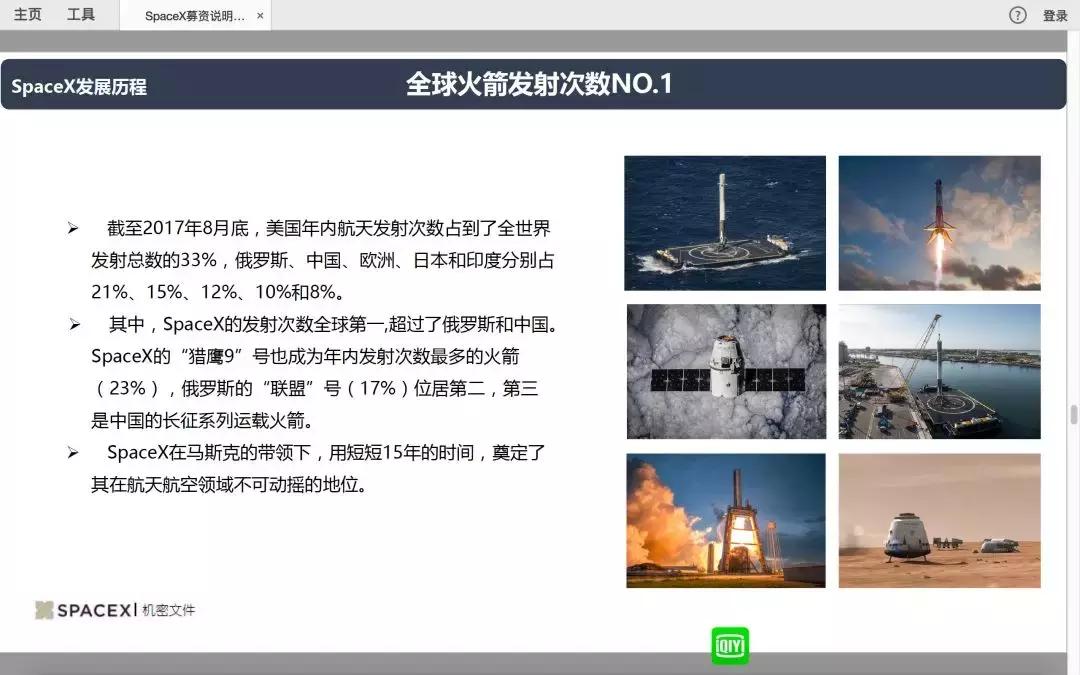The width and height of the screenshot is (1080, 675).
Task: Close the SpaceX募资说明 document tab
Action: coord(259,15)
